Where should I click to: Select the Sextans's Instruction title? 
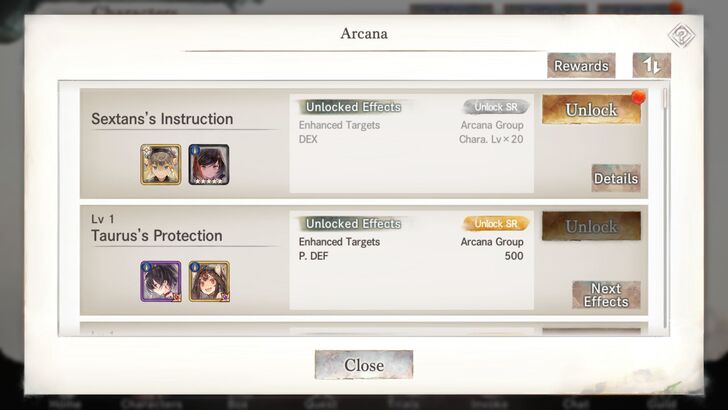[x=162, y=119]
